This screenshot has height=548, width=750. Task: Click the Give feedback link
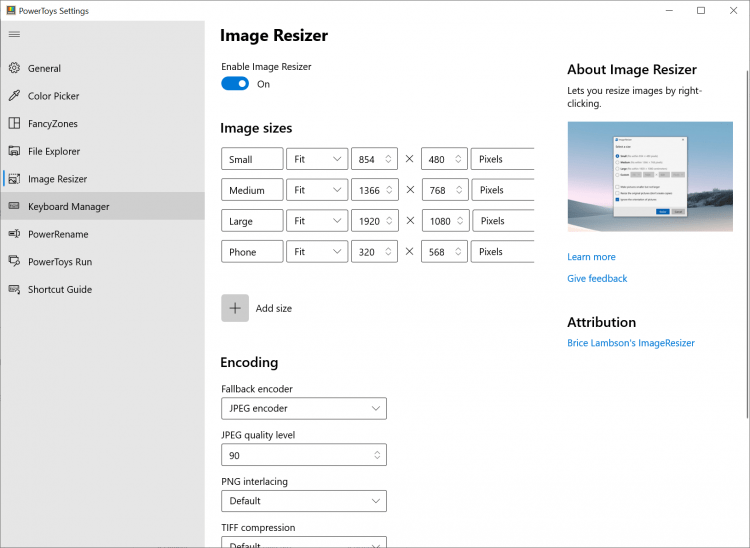[597, 278]
